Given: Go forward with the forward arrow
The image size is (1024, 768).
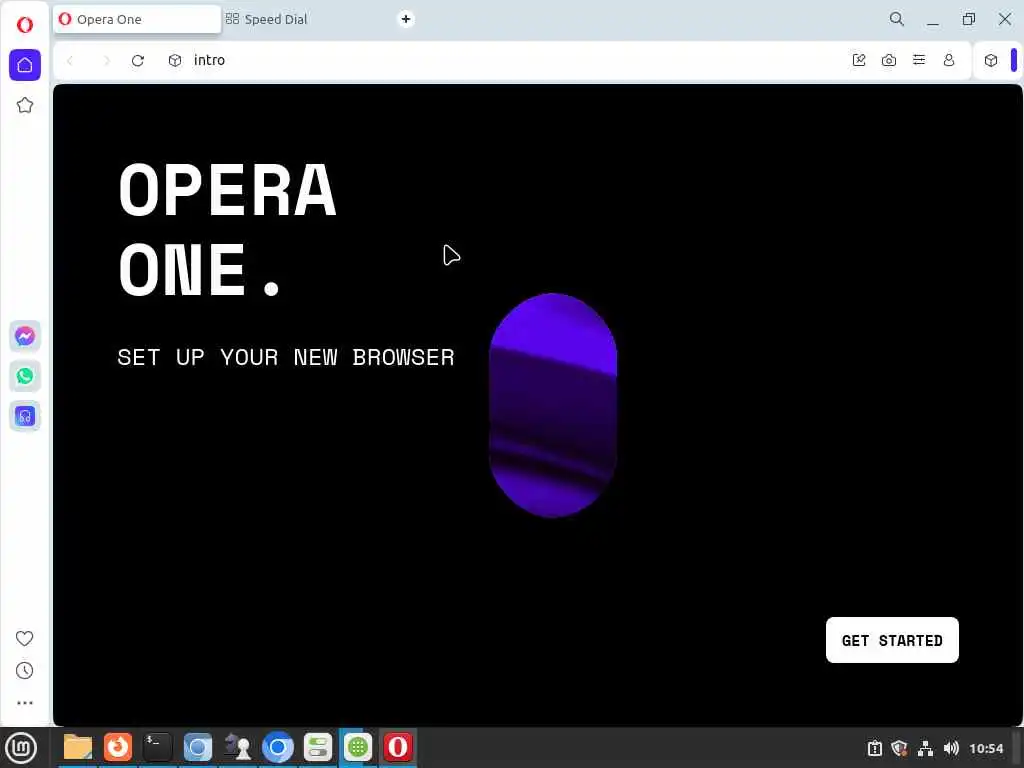Looking at the screenshot, I should click(106, 60).
